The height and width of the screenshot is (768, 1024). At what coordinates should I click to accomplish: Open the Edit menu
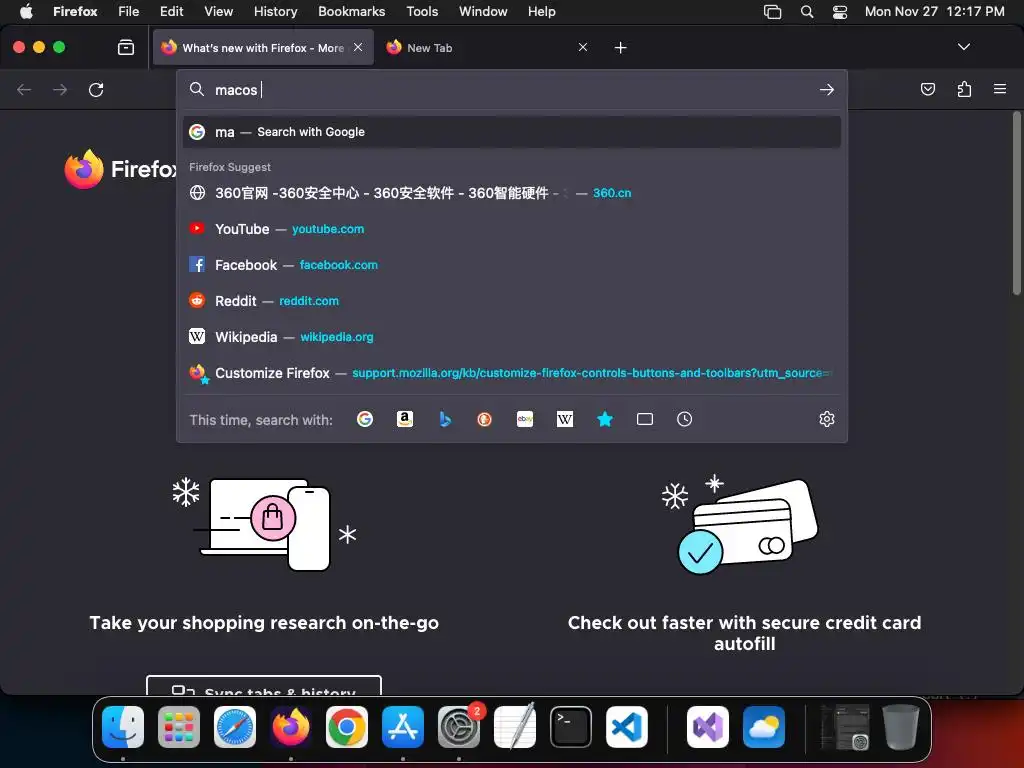click(x=171, y=11)
